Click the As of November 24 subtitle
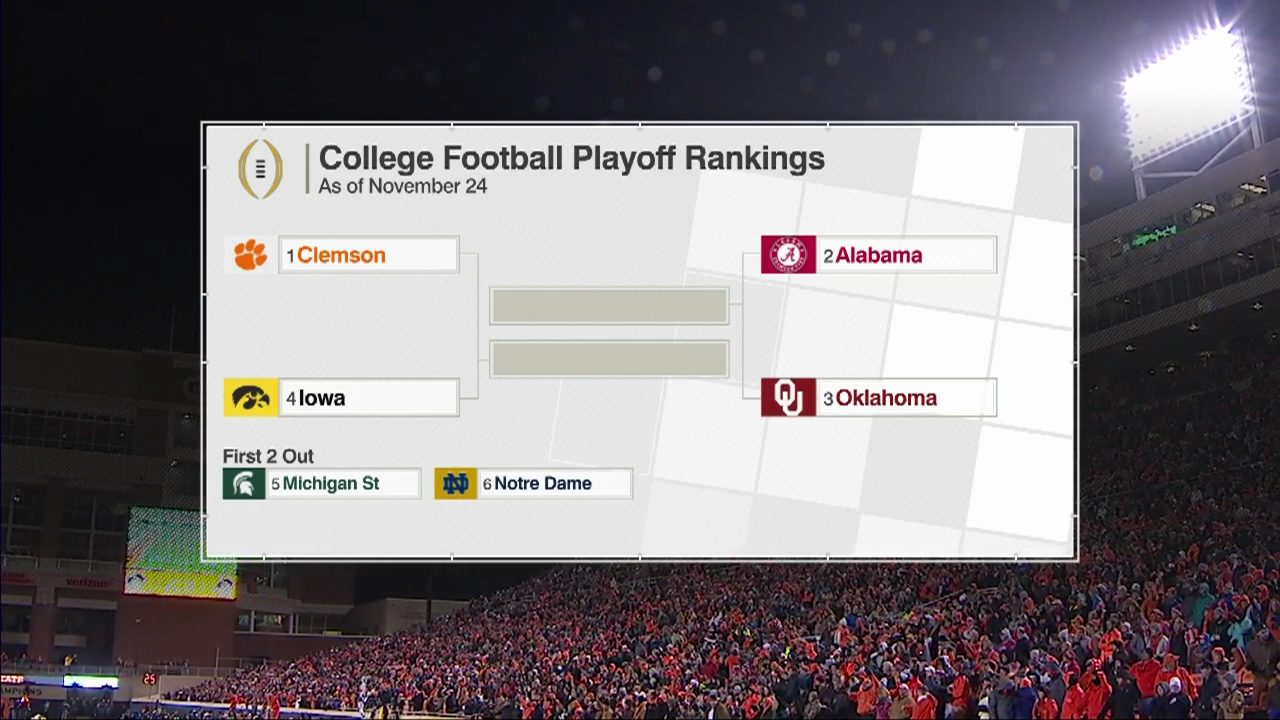 403,186
